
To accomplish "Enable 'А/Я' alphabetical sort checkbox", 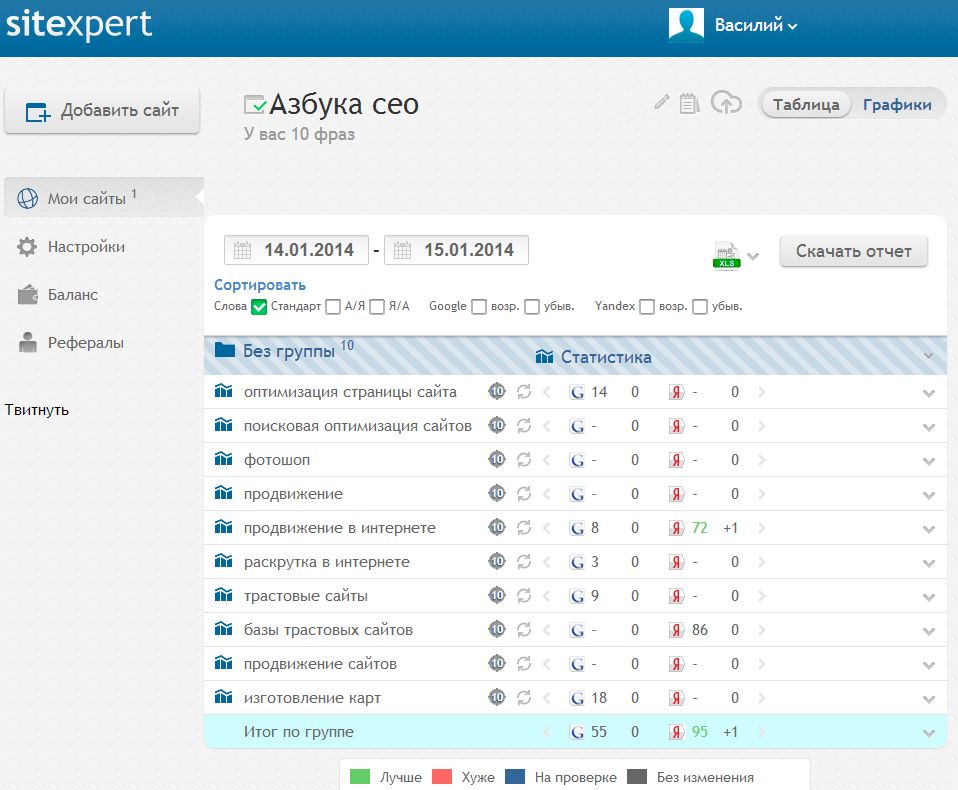I will [333, 307].
